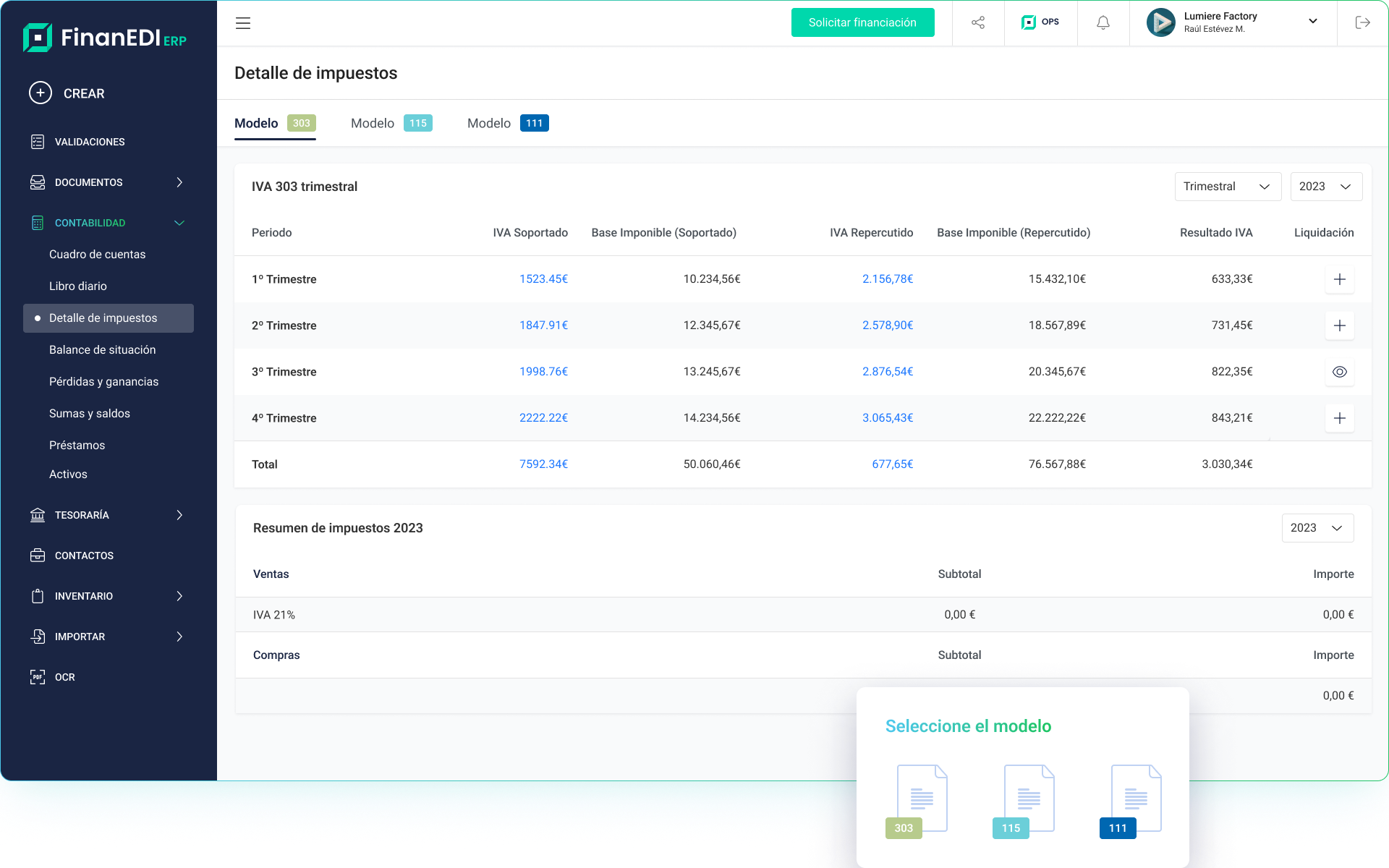Open the Trimestral period dropdown
The width and height of the screenshot is (1389, 868).
pyautogui.click(x=1228, y=187)
